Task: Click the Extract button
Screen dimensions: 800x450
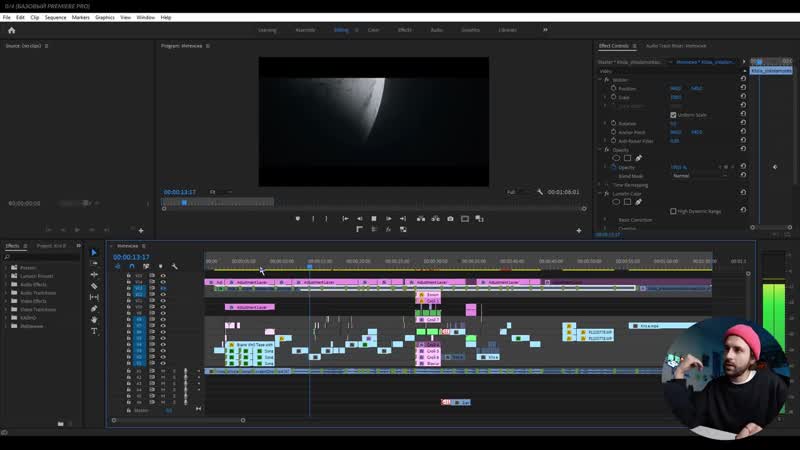Action: tap(436, 218)
